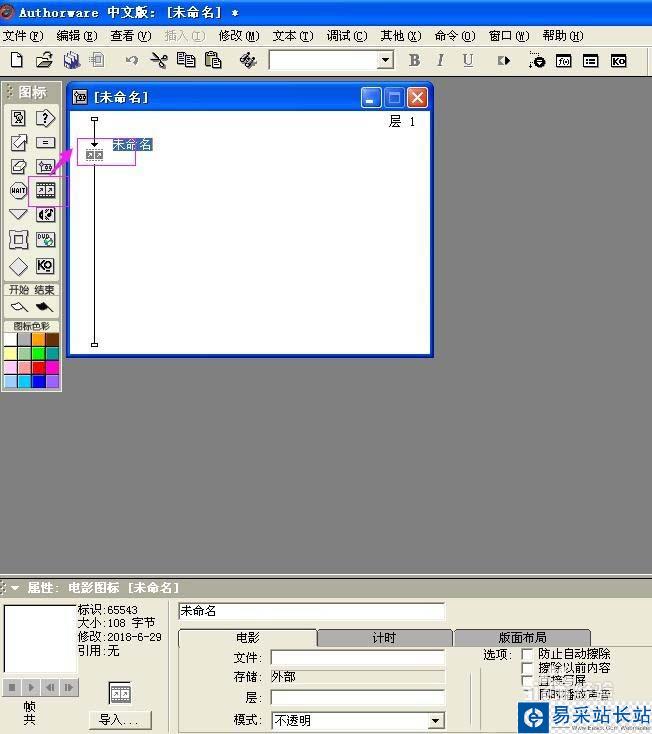652x734 pixels.
Task: Select the Interaction icon in the palette
Action: click(45, 118)
